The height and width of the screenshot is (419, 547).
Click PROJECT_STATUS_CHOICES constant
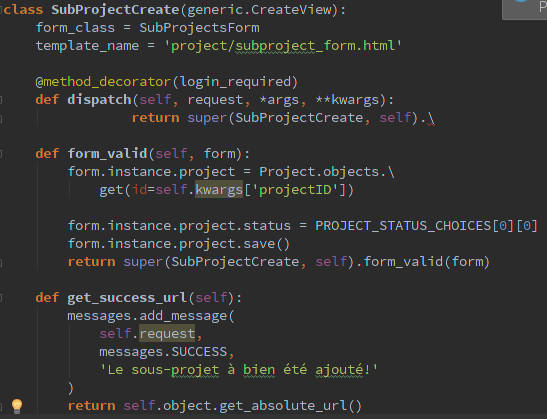click(403, 226)
